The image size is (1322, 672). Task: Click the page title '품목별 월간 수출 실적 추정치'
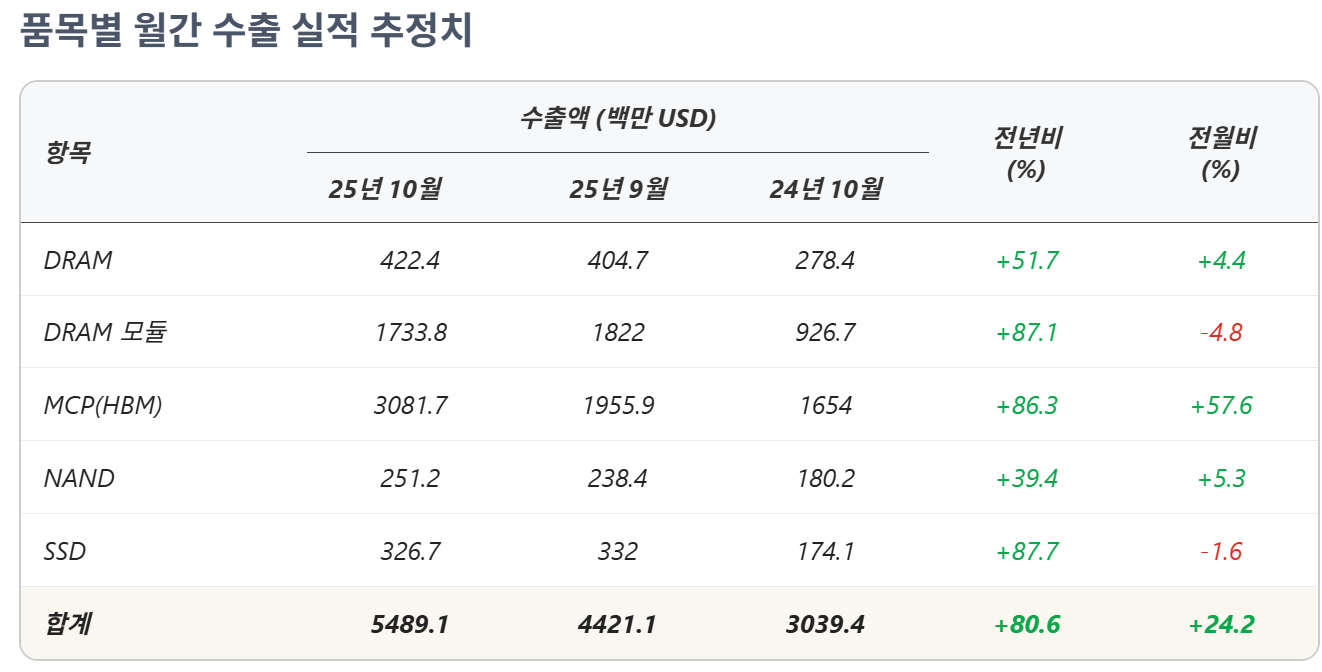tap(246, 31)
